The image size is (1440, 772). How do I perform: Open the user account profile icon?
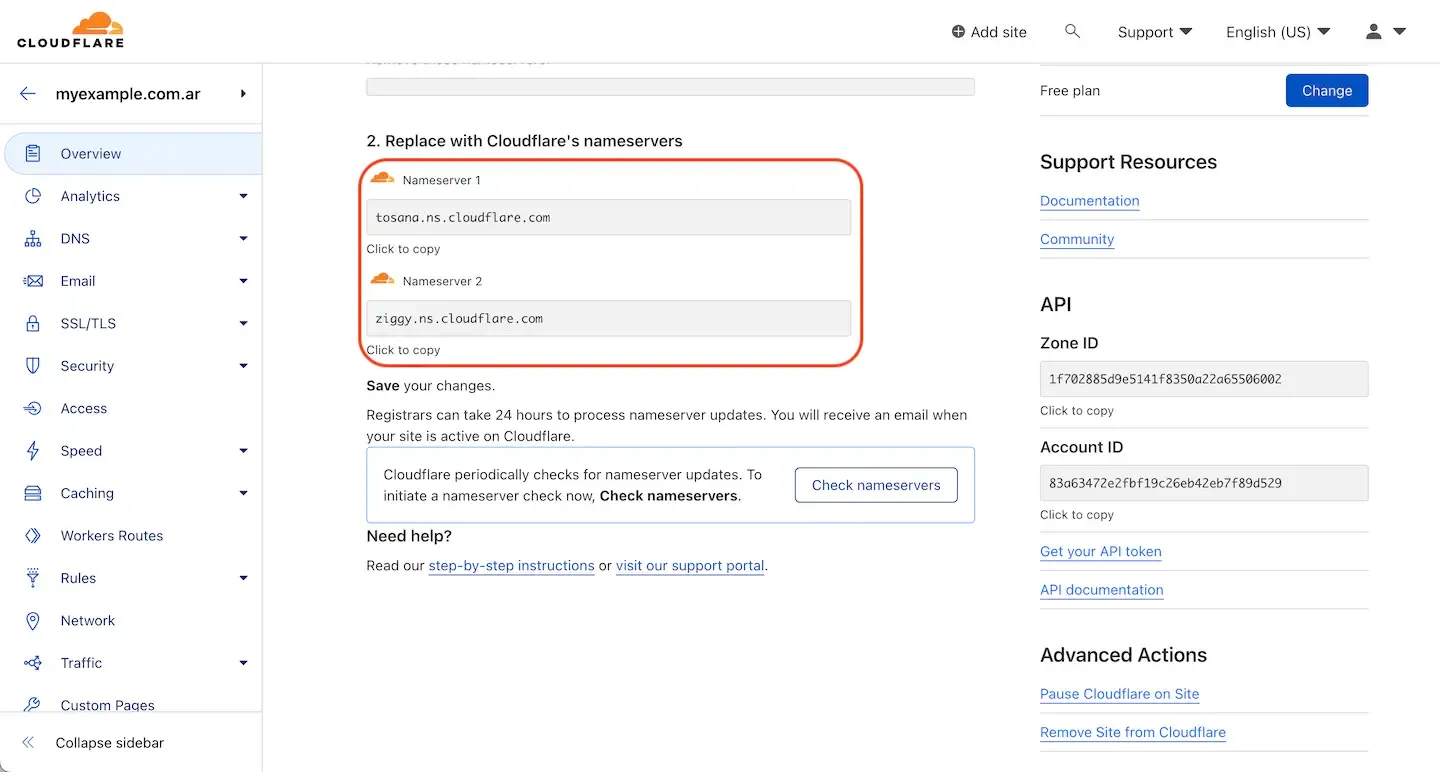1374,32
